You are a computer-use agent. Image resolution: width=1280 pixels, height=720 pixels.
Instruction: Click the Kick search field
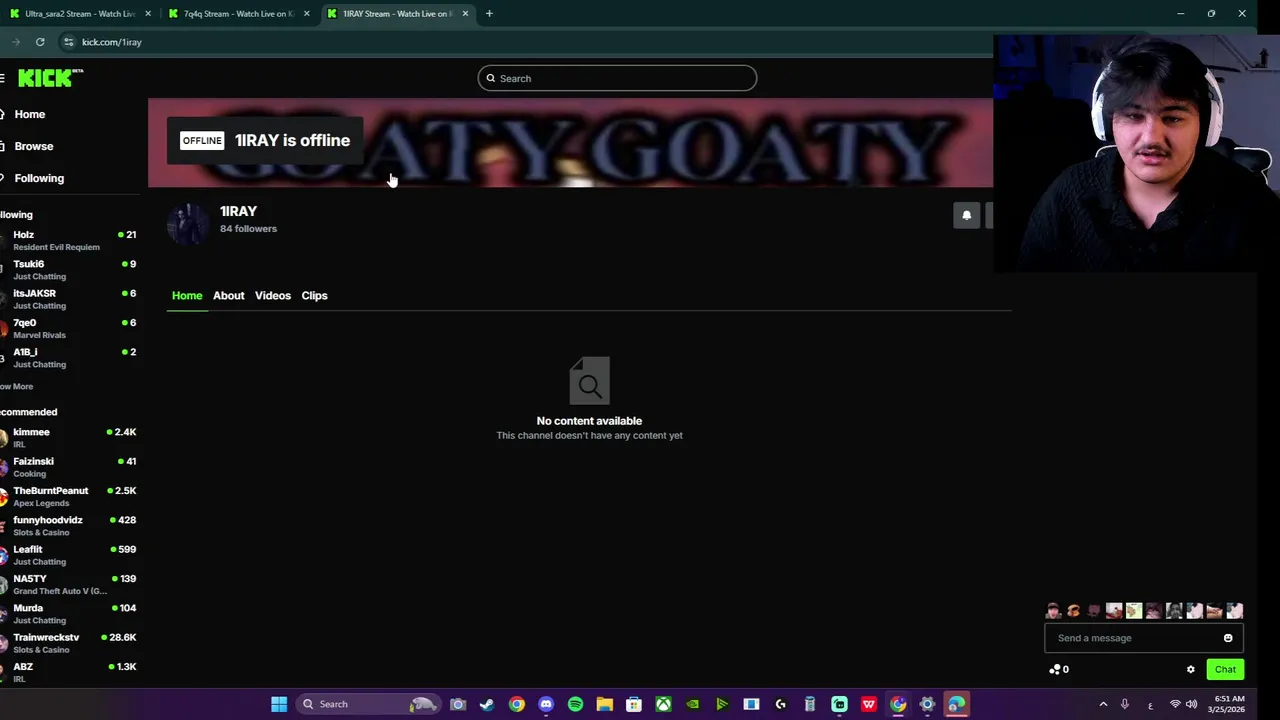pos(617,78)
